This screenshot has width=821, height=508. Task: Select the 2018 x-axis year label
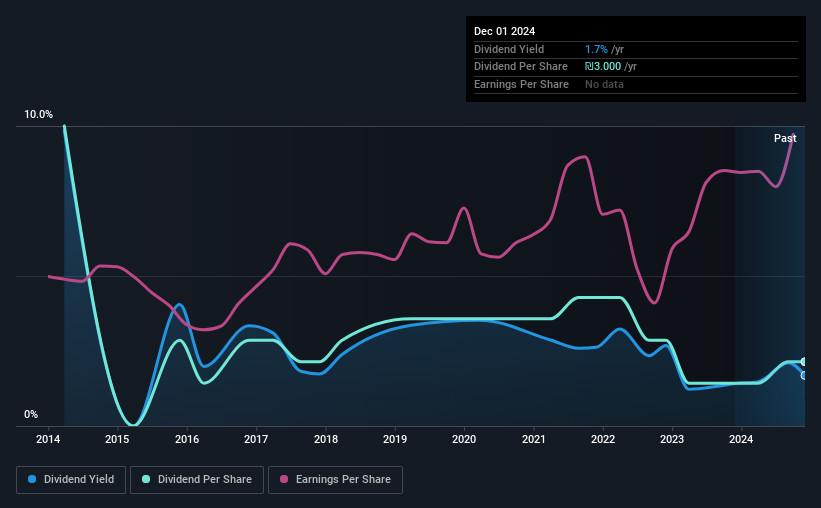[326, 439]
